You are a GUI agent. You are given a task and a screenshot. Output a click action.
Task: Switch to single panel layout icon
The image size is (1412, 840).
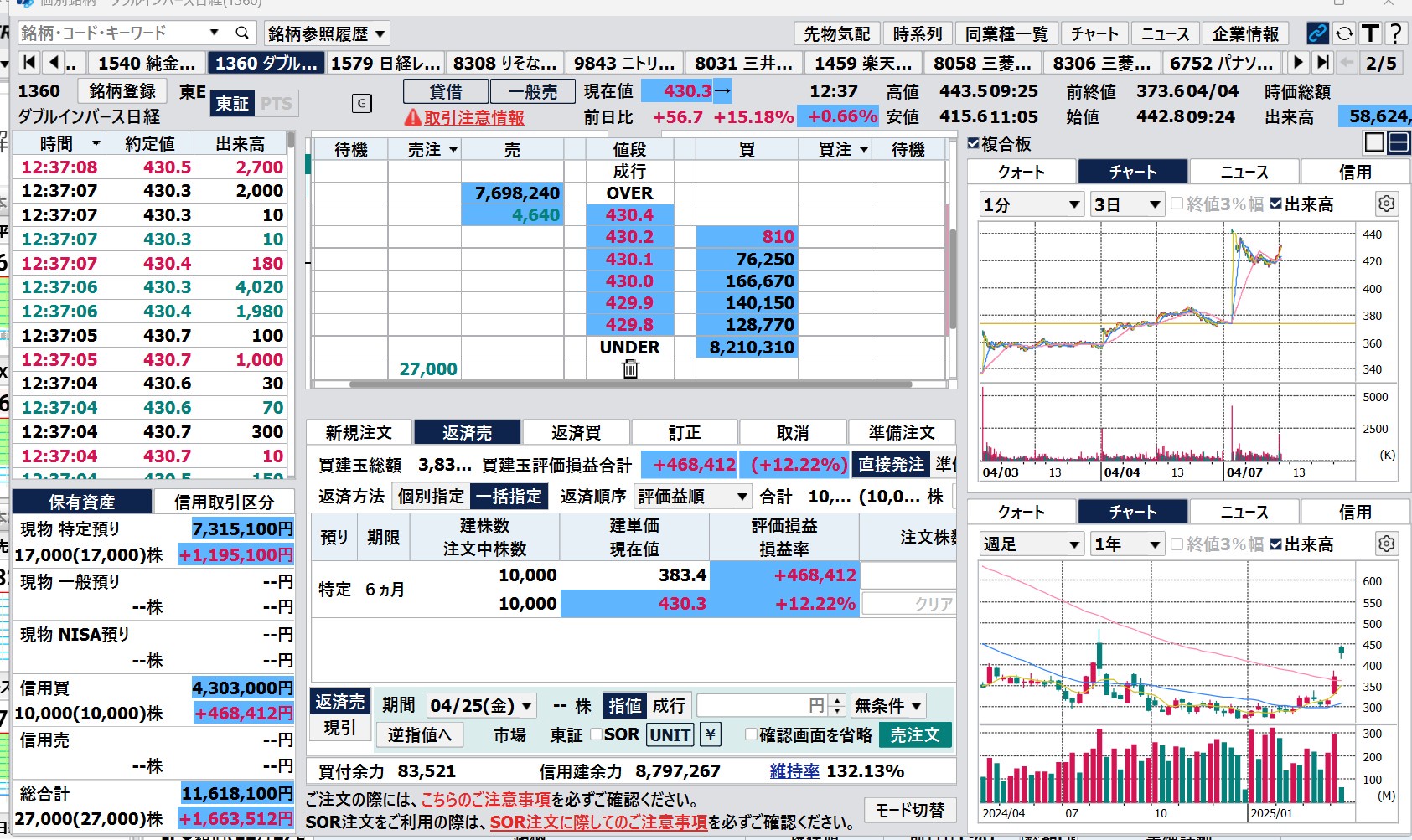tap(1375, 142)
